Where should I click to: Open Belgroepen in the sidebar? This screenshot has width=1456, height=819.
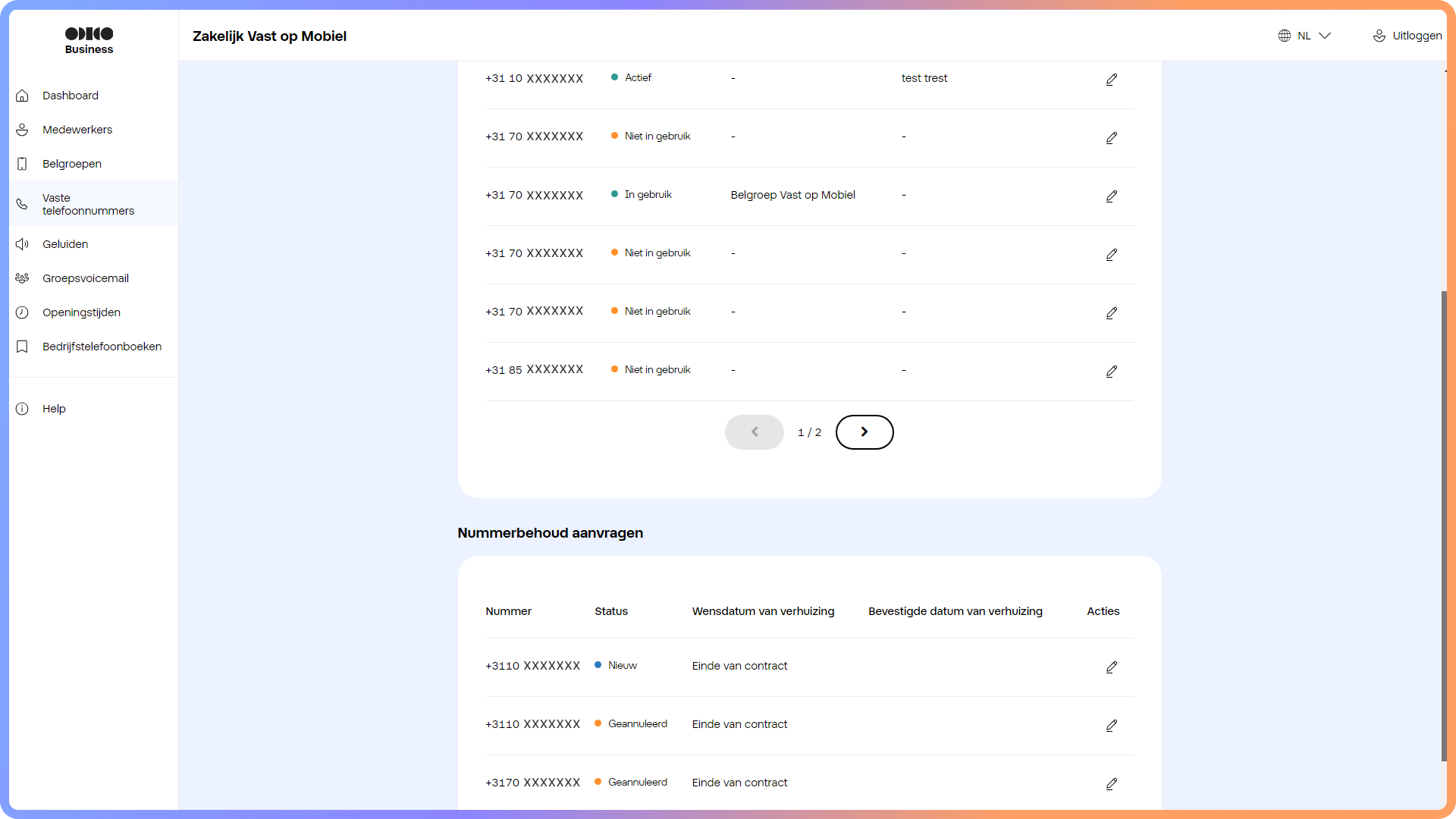coord(71,164)
